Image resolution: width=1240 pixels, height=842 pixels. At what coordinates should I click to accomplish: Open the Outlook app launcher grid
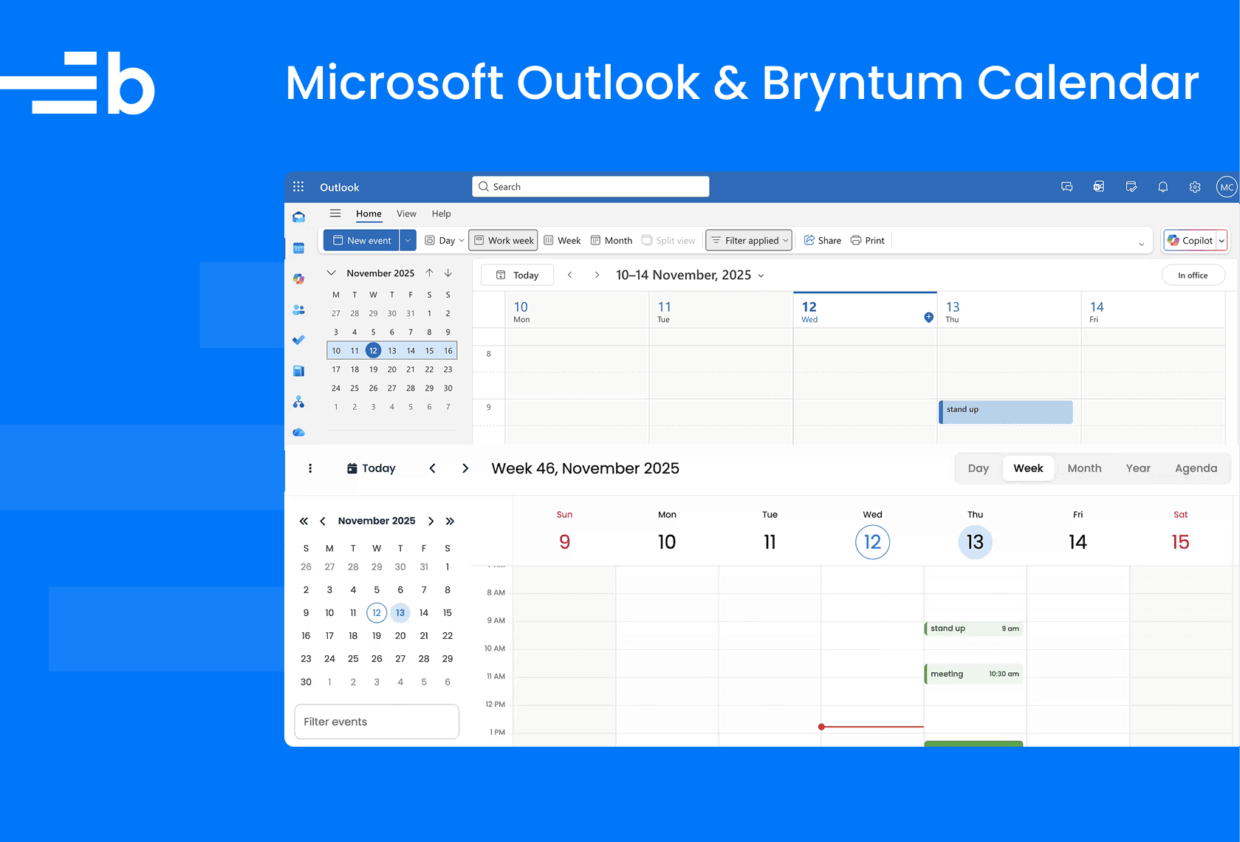[x=298, y=187]
